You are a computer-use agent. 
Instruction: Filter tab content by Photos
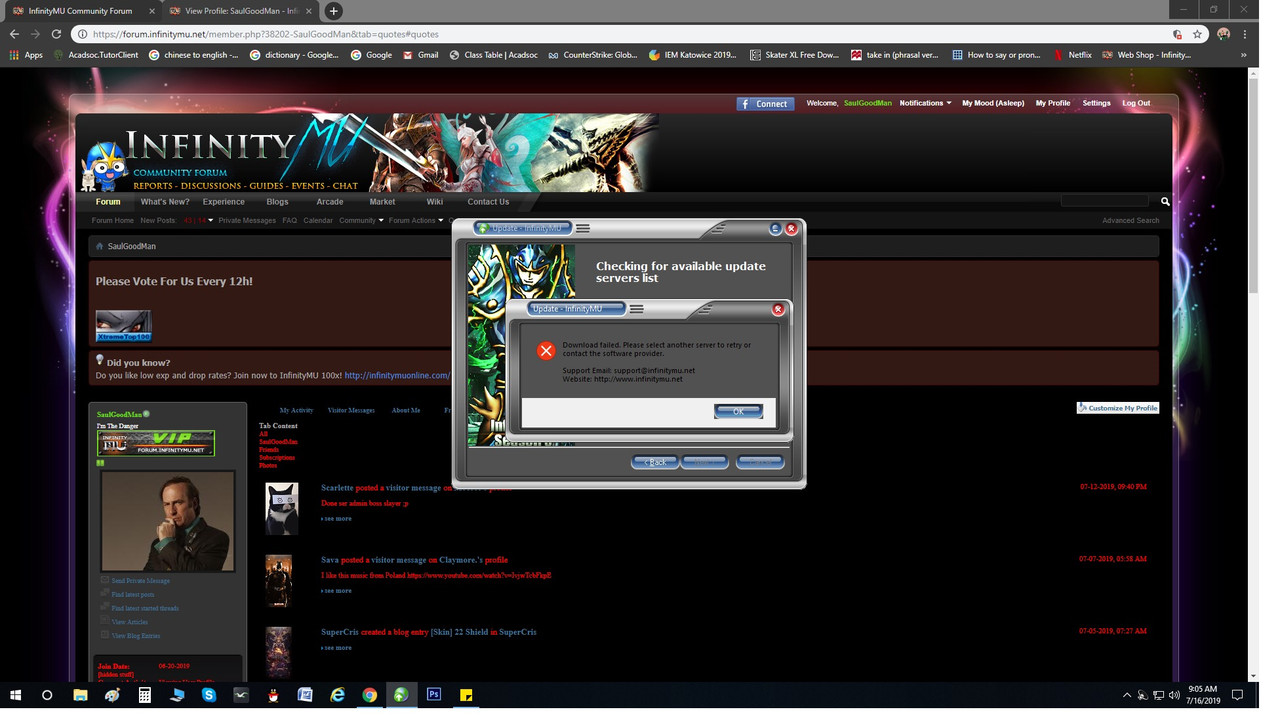268,466
